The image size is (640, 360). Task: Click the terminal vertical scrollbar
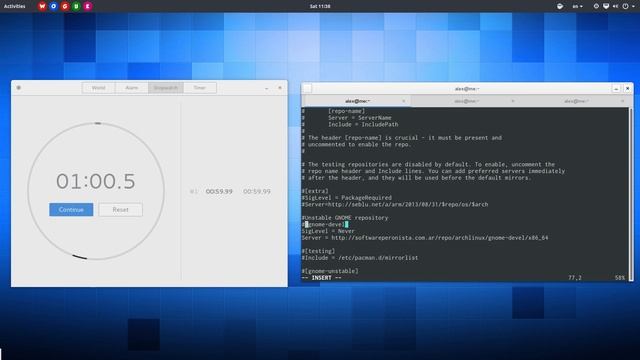tap(631, 194)
